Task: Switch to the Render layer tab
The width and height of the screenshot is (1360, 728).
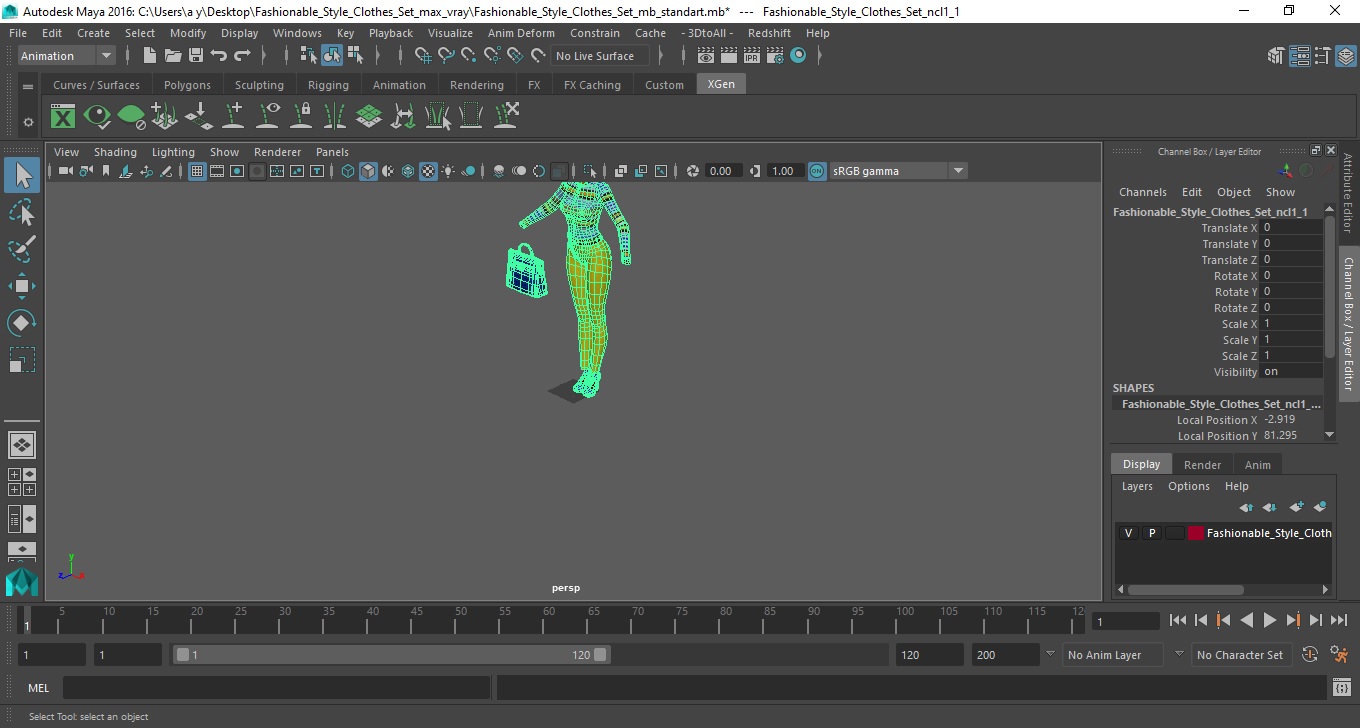Action: pyautogui.click(x=1202, y=465)
